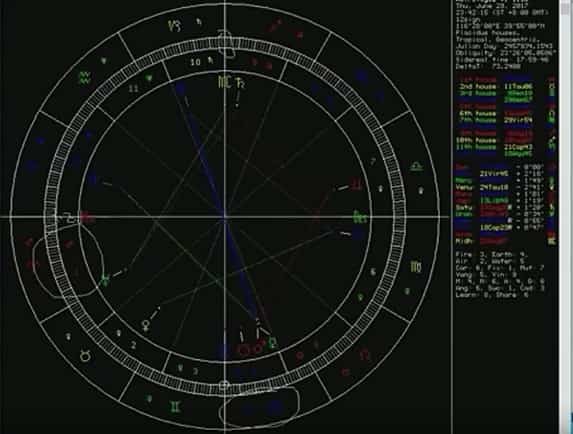Select the red Jupiter glyph inside chart
This screenshot has width=573, height=434.
[x=356, y=184]
